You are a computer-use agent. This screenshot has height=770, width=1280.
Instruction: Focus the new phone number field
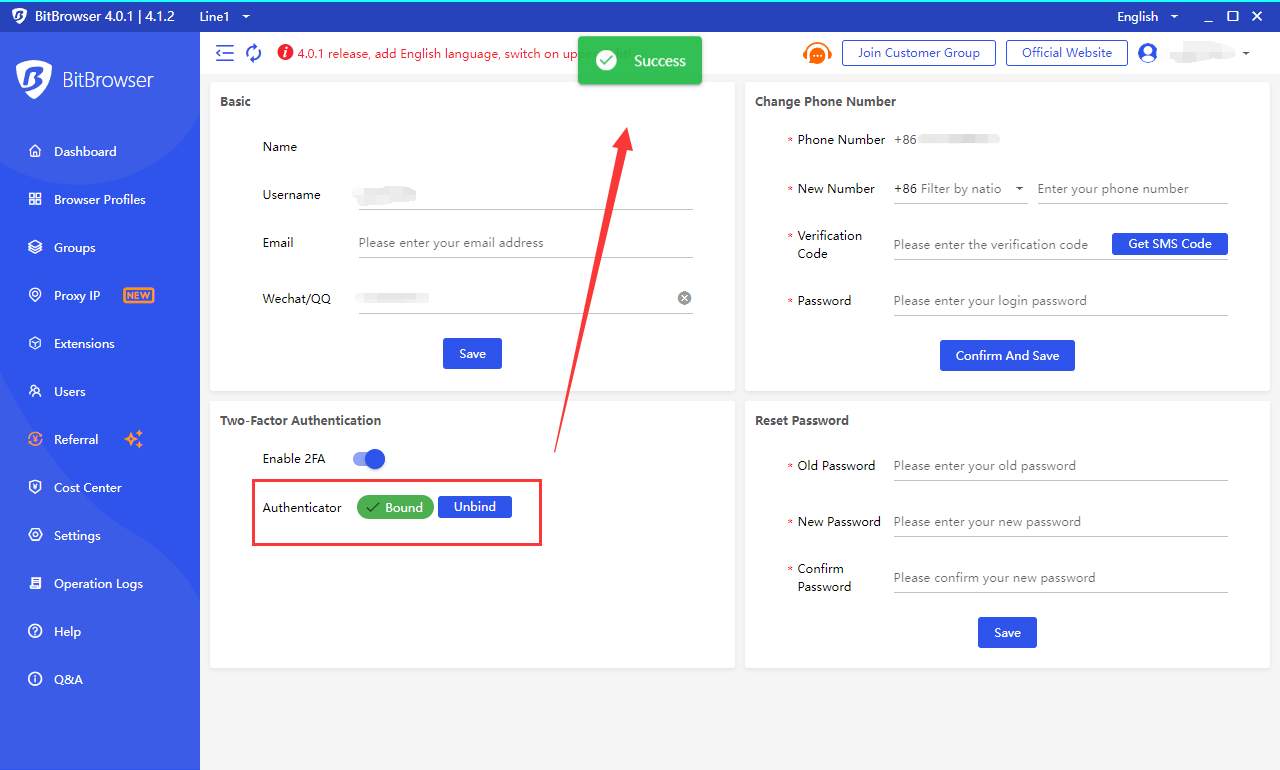point(1132,189)
